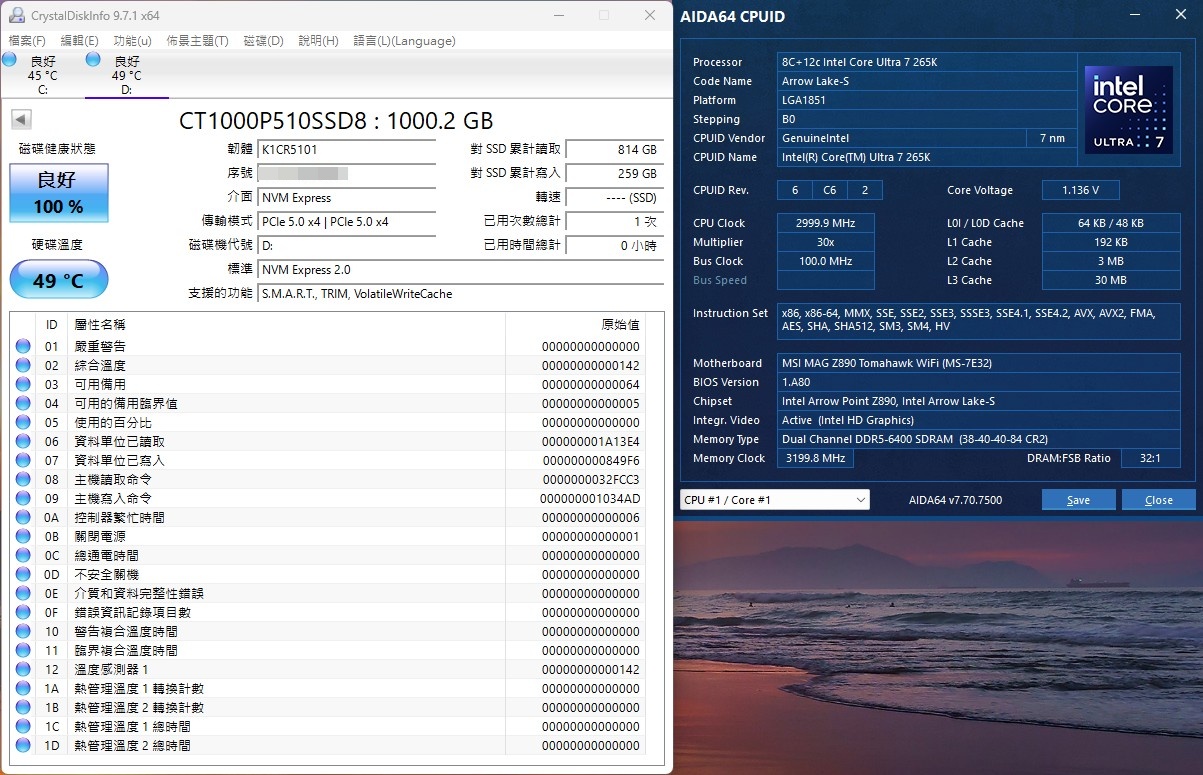The image size is (1203, 775).
Task: Click status orb for attribute 07 資料單位已寫入
Action: pos(23,460)
